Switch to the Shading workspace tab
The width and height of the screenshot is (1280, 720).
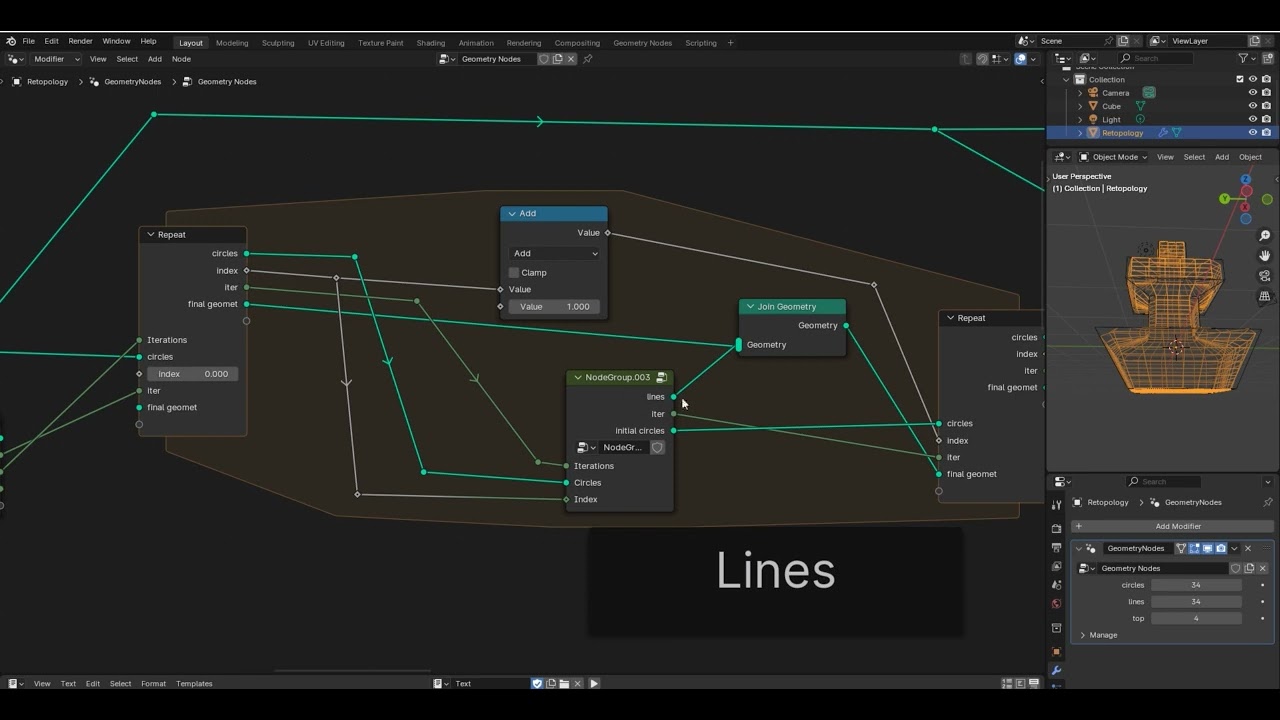(x=431, y=43)
